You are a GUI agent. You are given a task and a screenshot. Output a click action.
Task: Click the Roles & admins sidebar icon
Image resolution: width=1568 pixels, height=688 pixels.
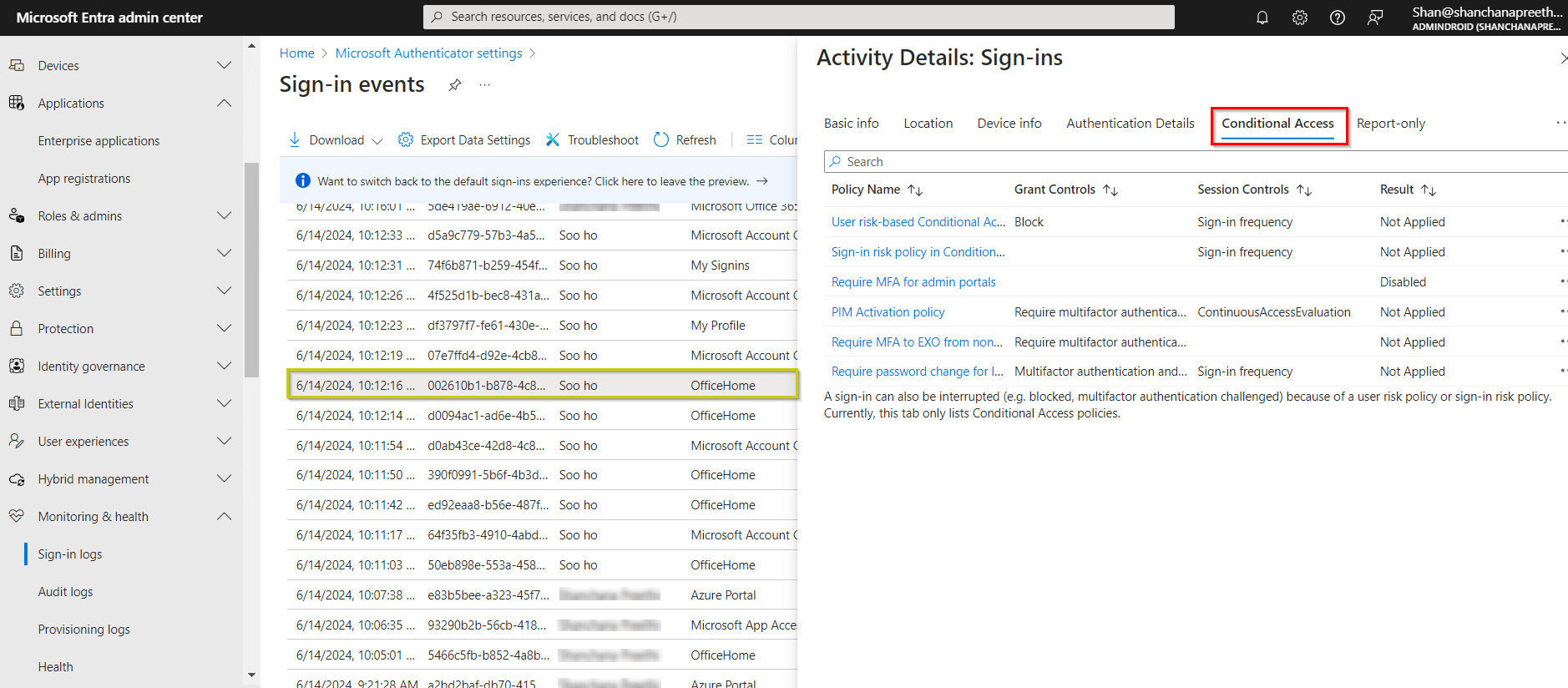coord(17,215)
